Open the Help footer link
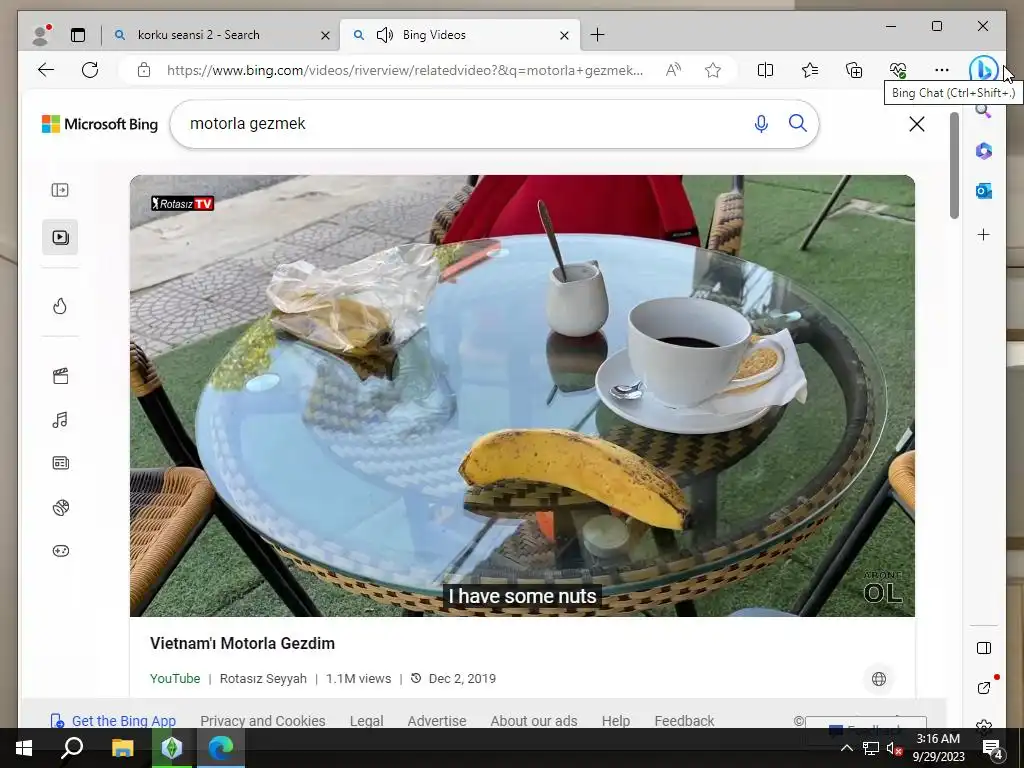This screenshot has width=1024, height=768. 616,721
